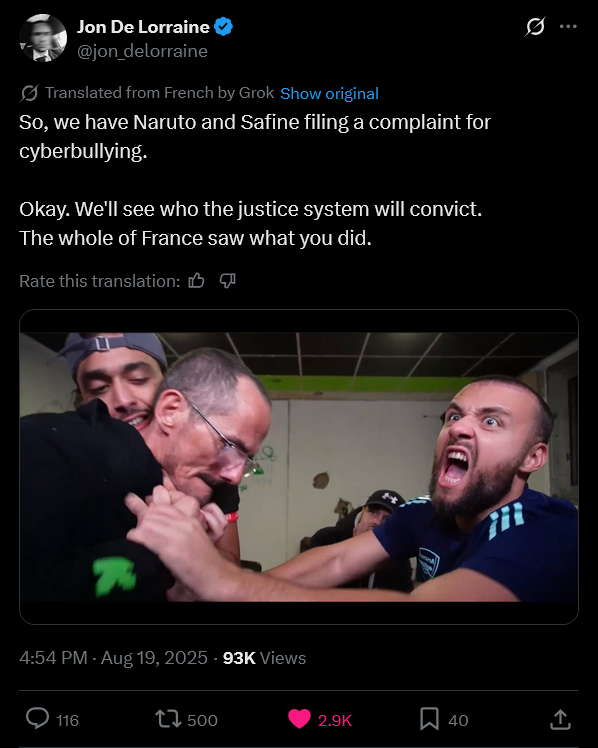The height and width of the screenshot is (748, 598).
Task: Click the @jon_delorraine handle
Action: click(142, 51)
